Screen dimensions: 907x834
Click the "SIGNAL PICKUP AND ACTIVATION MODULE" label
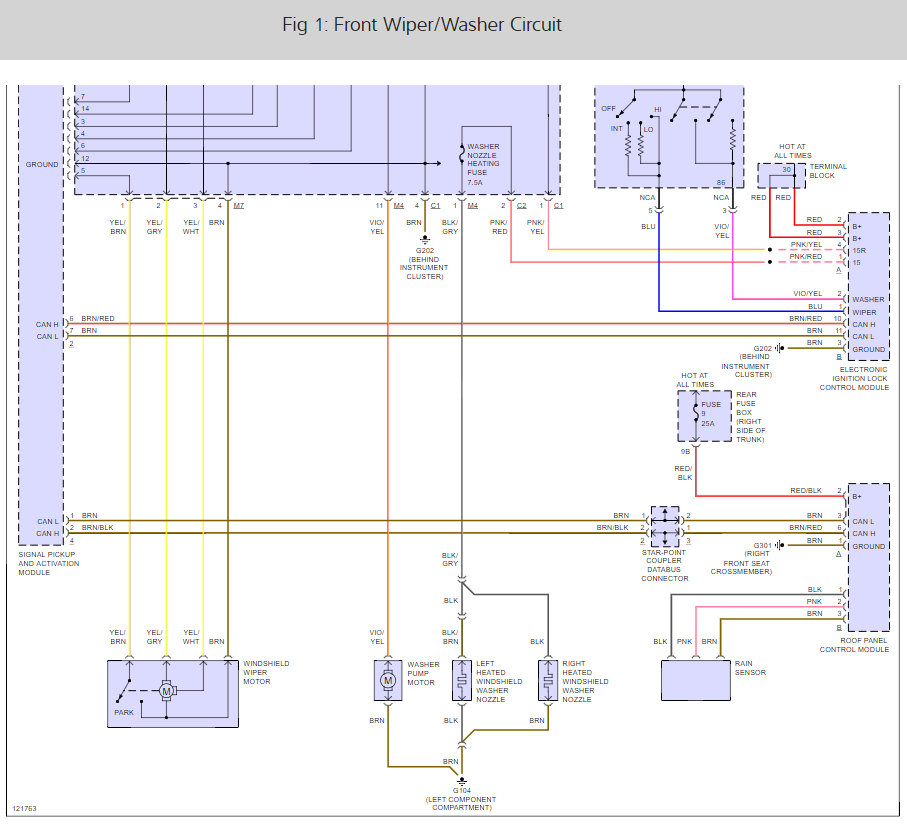tap(49, 563)
